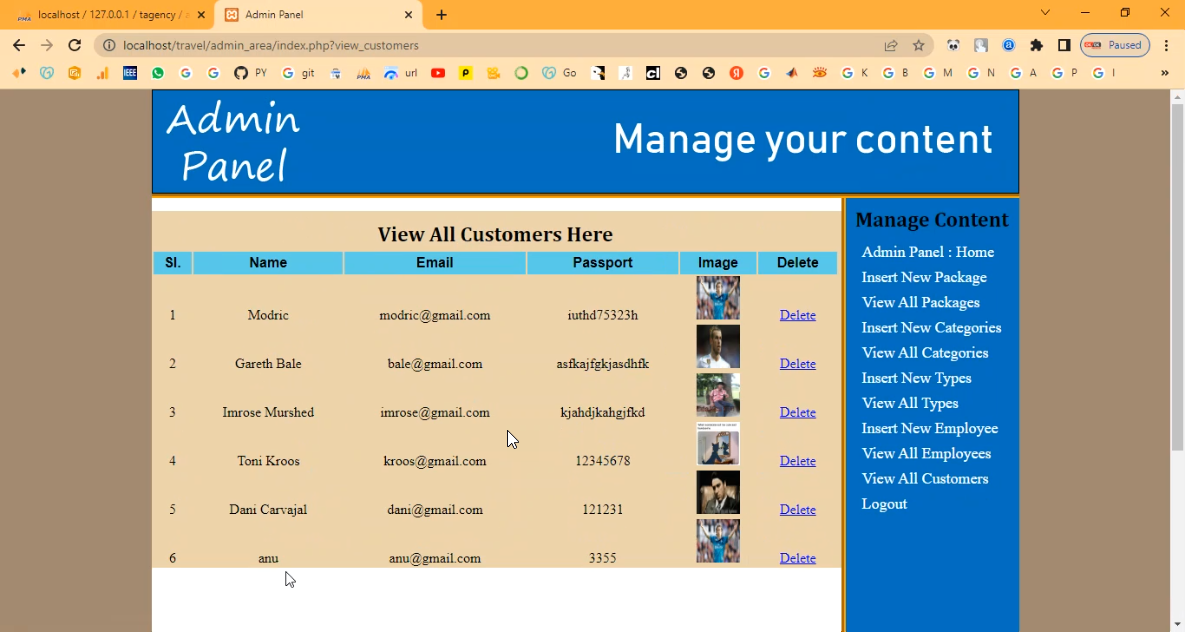This screenshot has height=632, width=1185.
Task: Click Toni Kroos's customer image thumbnail
Action: (x=717, y=445)
